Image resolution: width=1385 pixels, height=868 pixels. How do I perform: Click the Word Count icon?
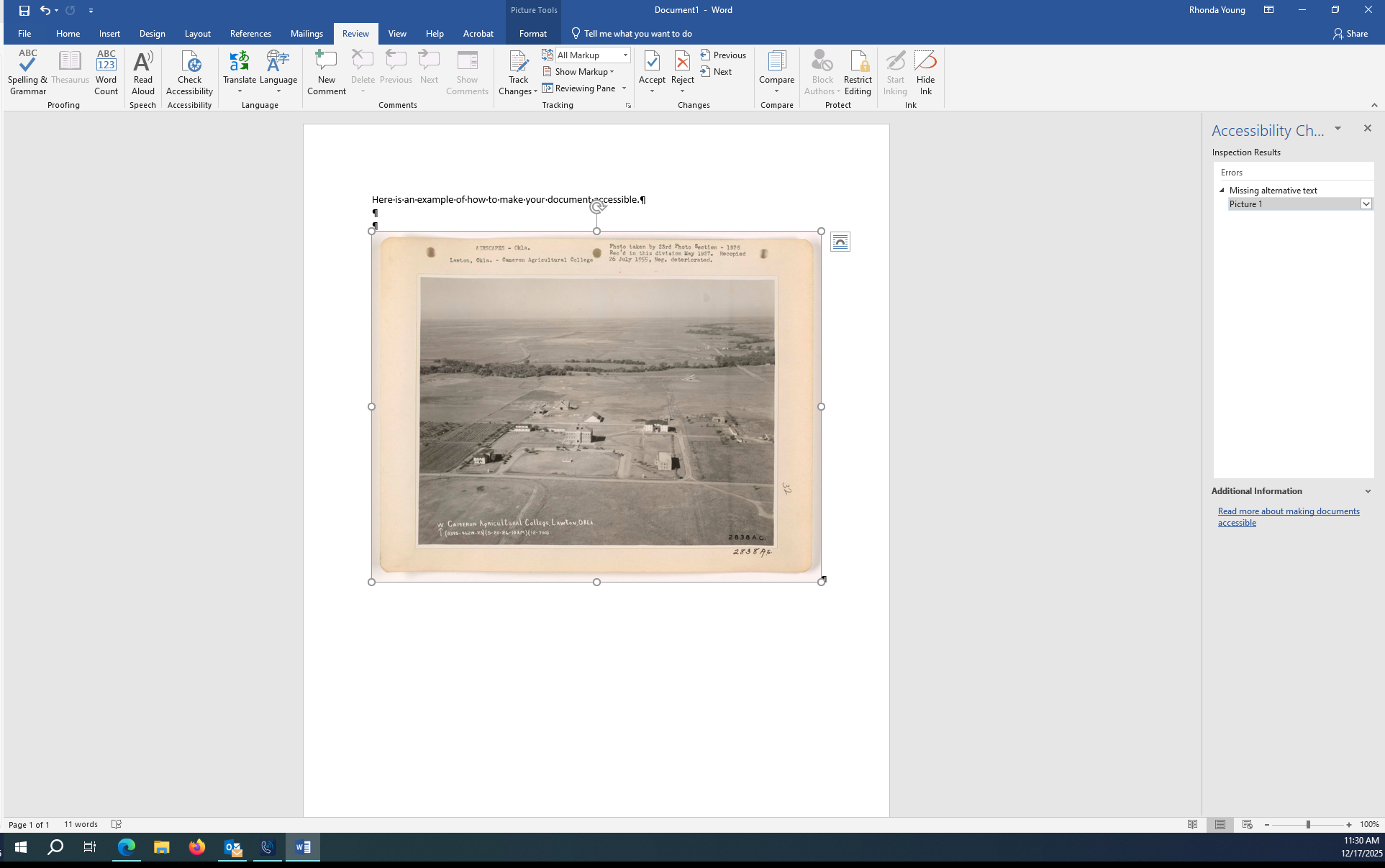pos(106,72)
